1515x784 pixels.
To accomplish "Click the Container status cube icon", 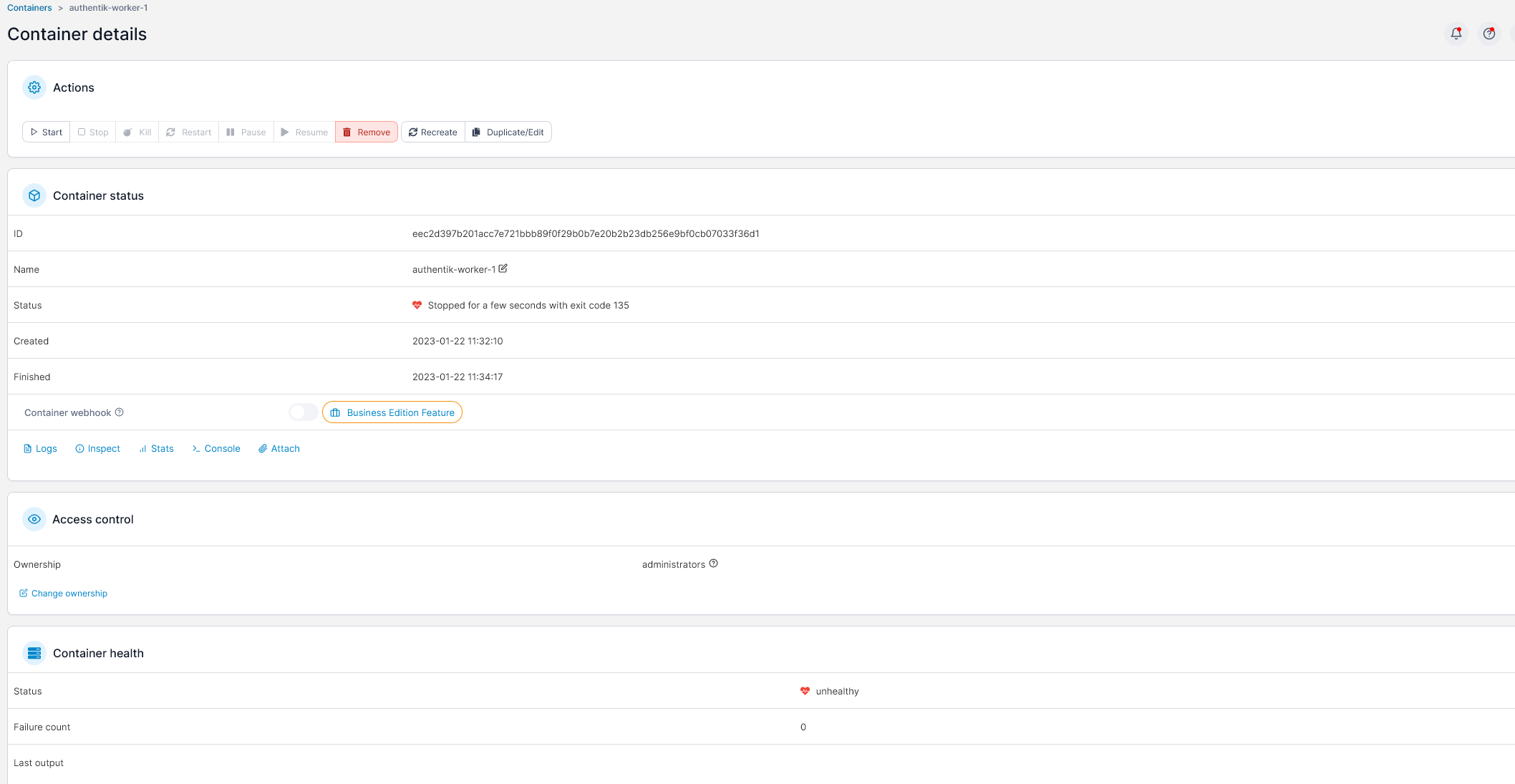I will (x=34, y=195).
